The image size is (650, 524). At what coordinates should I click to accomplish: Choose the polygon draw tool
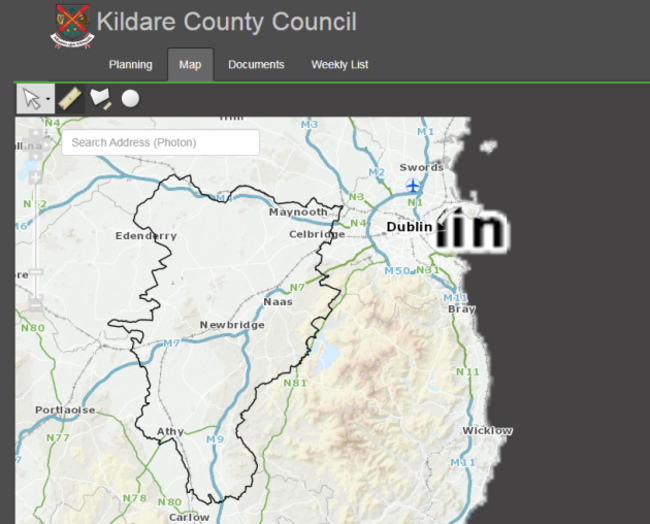(x=101, y=99)
